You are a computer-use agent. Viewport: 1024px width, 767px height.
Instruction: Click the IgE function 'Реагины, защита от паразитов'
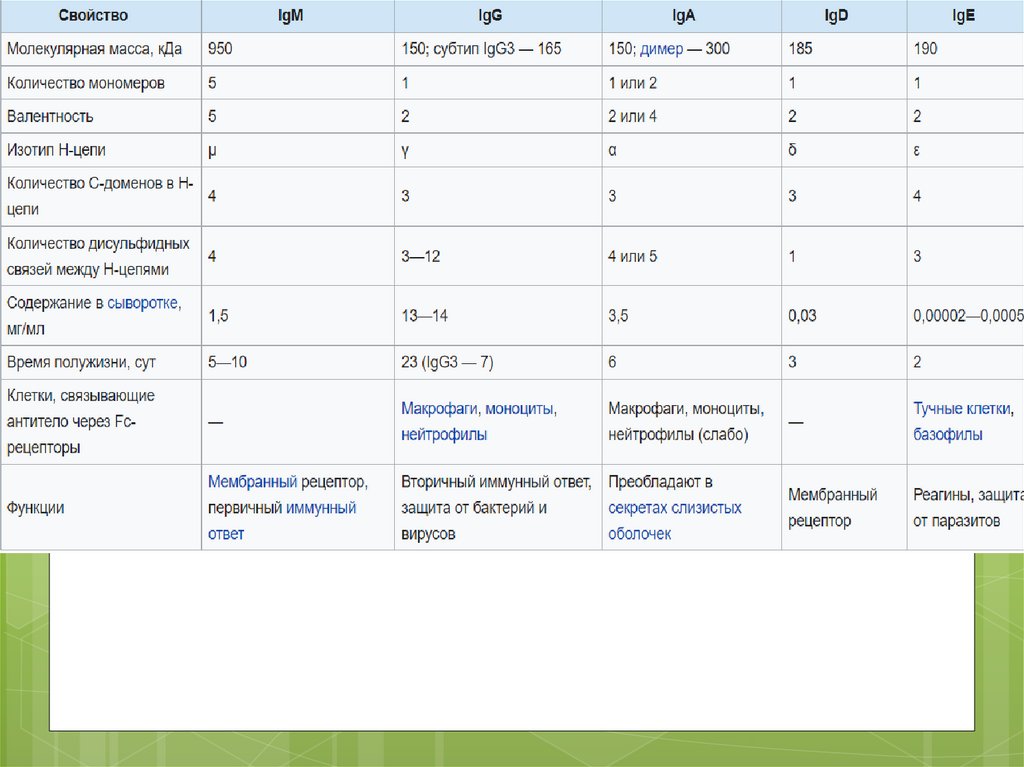pos(968,508)
